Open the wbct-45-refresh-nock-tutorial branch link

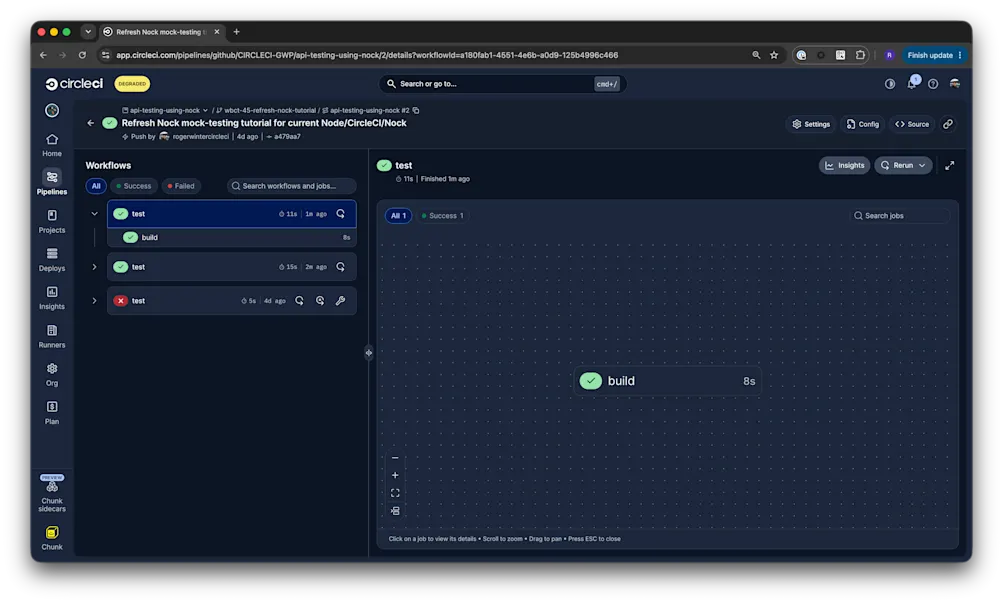265,110
